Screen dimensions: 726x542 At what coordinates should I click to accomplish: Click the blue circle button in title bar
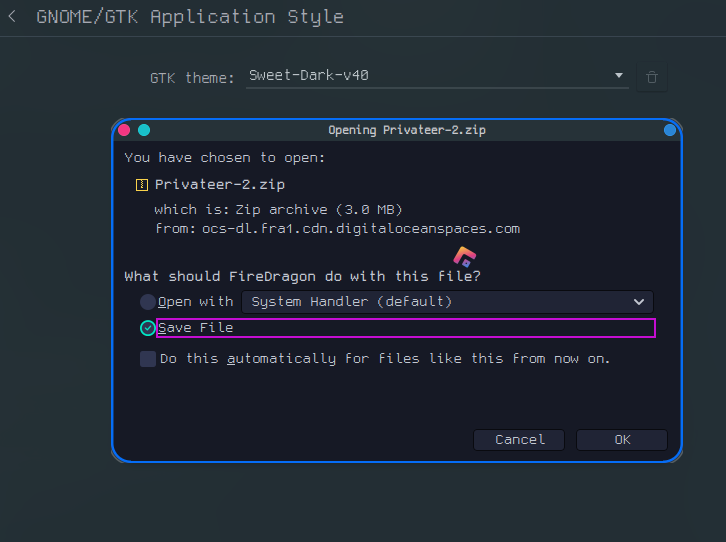point(670,130)
